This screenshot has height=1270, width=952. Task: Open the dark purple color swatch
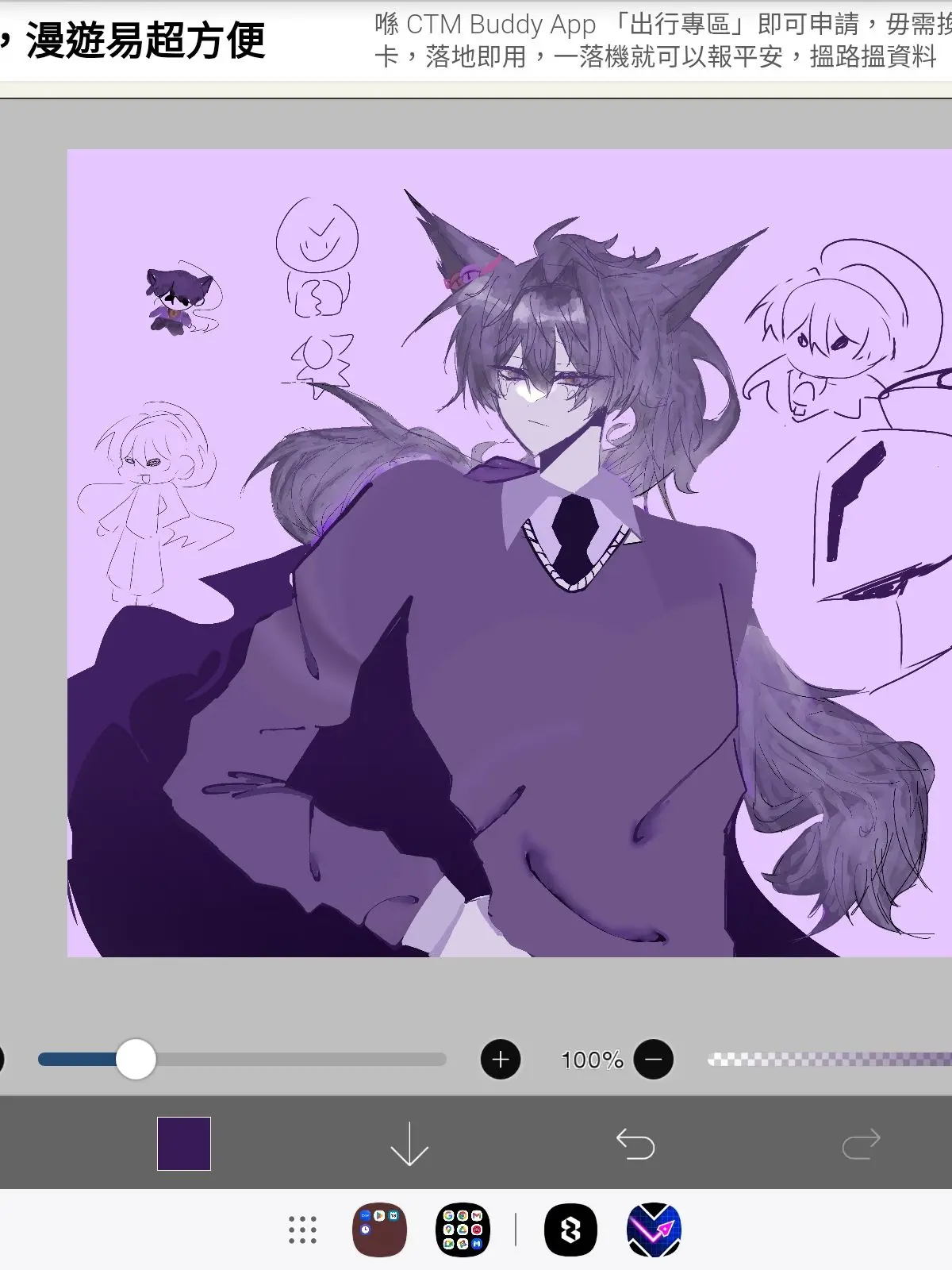click(x=184, y=1144)
